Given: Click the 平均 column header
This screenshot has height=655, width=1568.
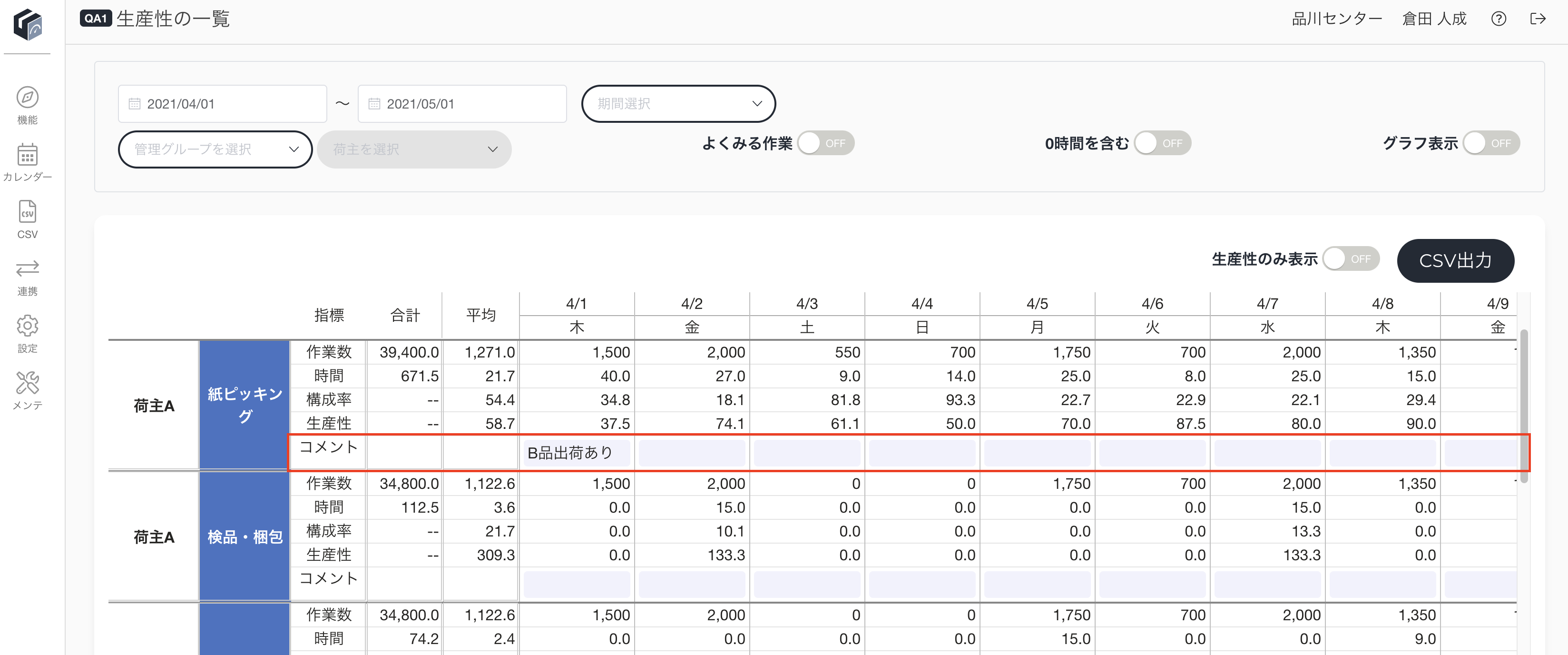Looking at the screenshot, I should [x=481, y=315].
